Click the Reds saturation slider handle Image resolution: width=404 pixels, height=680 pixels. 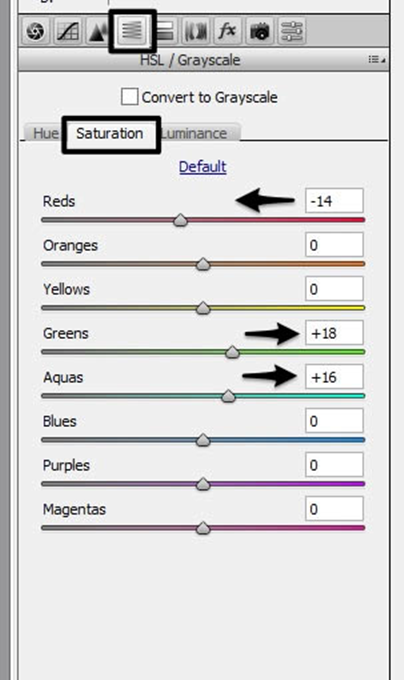(180, 220)
